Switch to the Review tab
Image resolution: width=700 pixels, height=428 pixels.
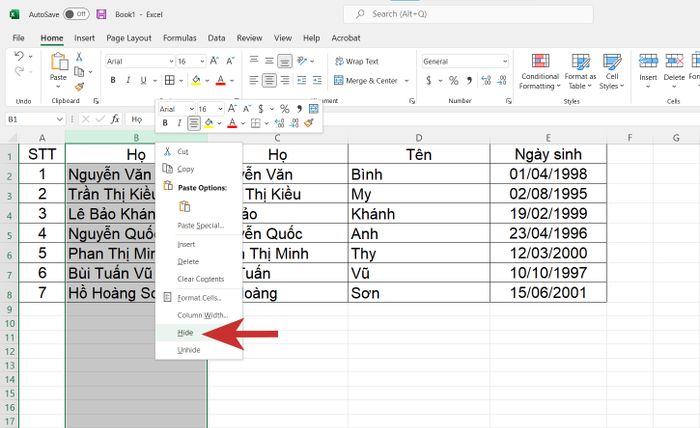pyautogui.click(x=250, y=38)
